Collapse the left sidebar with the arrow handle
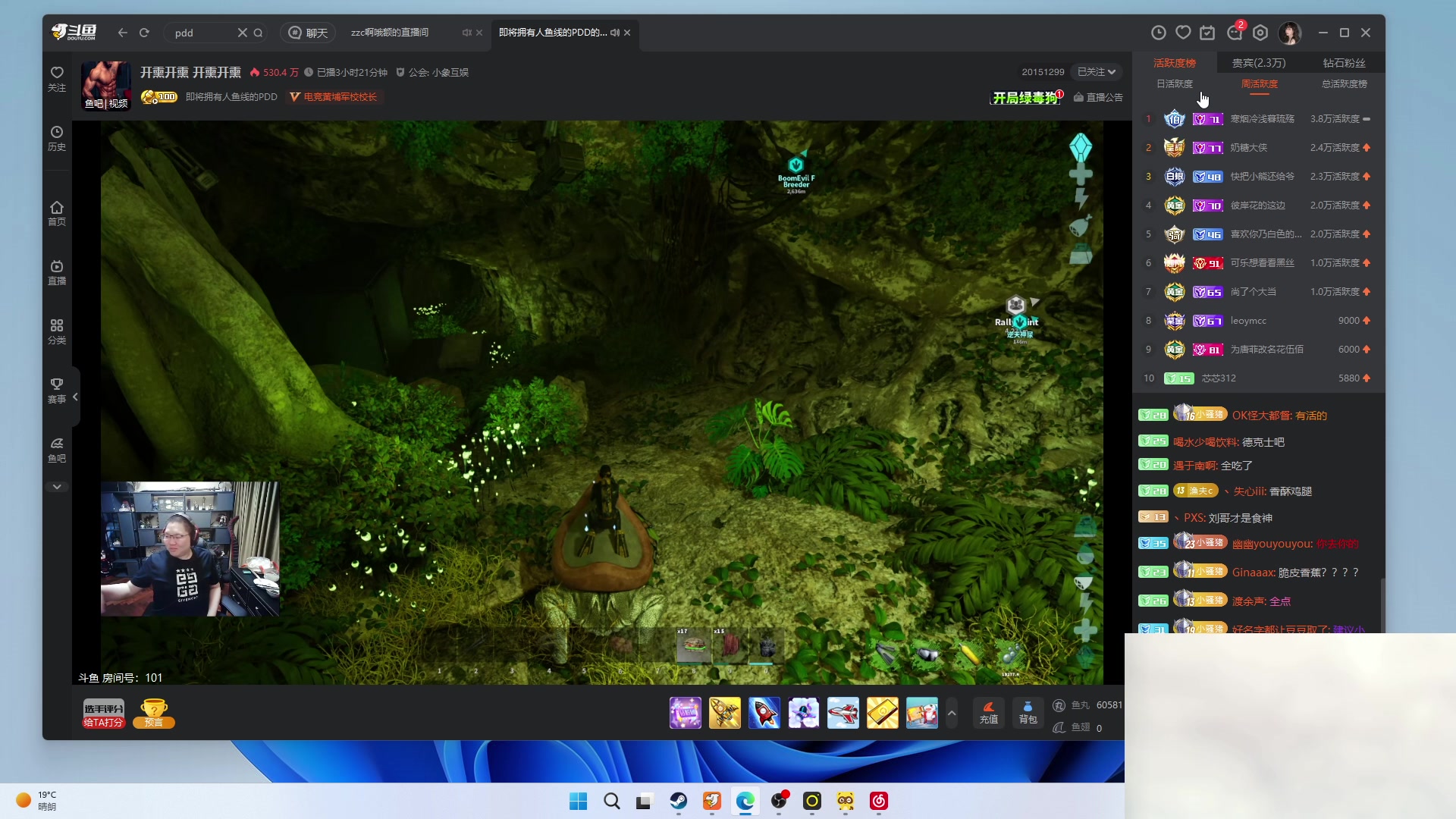Viewport: 1456px width, 819px height. 75,397
